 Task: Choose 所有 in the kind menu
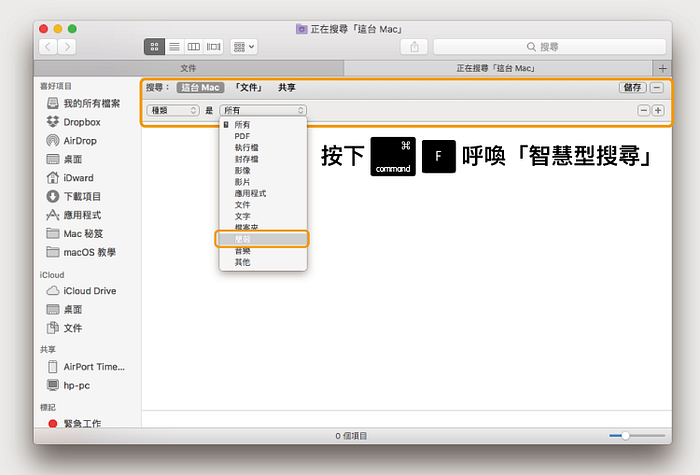pyautogui.click(x=263, y=125)
